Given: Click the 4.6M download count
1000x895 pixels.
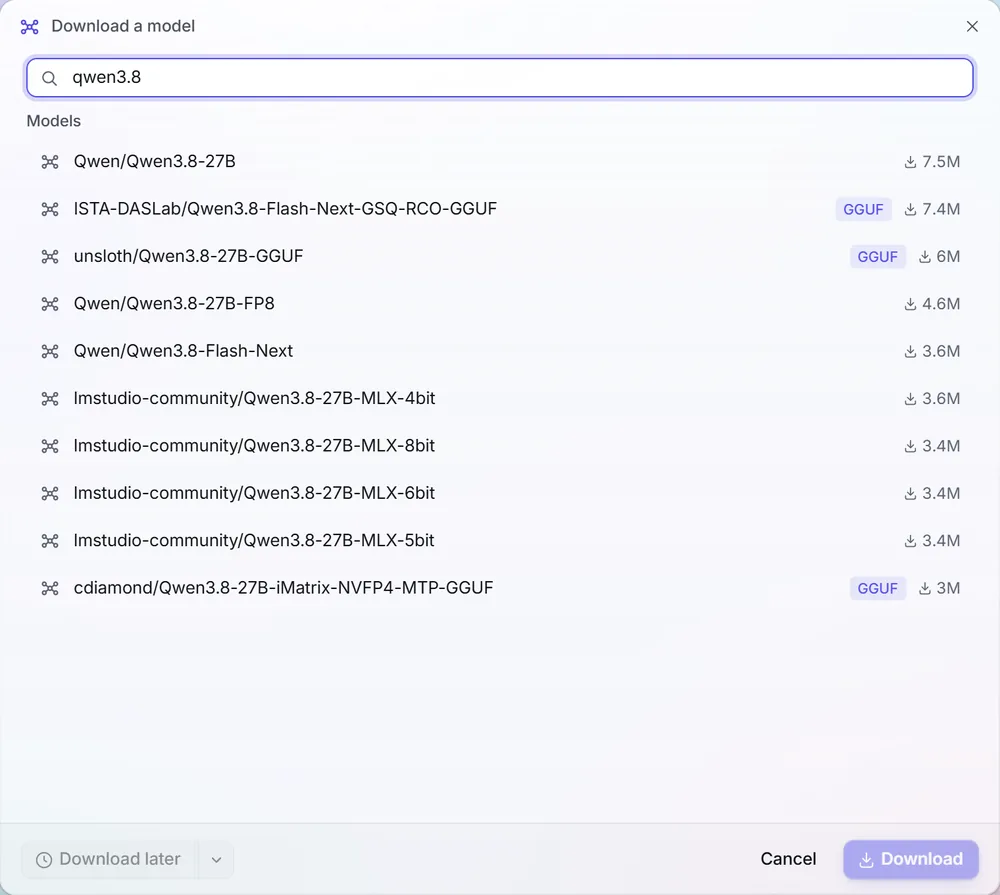Looking at the screenshot, I should click(x=932, y=304).
